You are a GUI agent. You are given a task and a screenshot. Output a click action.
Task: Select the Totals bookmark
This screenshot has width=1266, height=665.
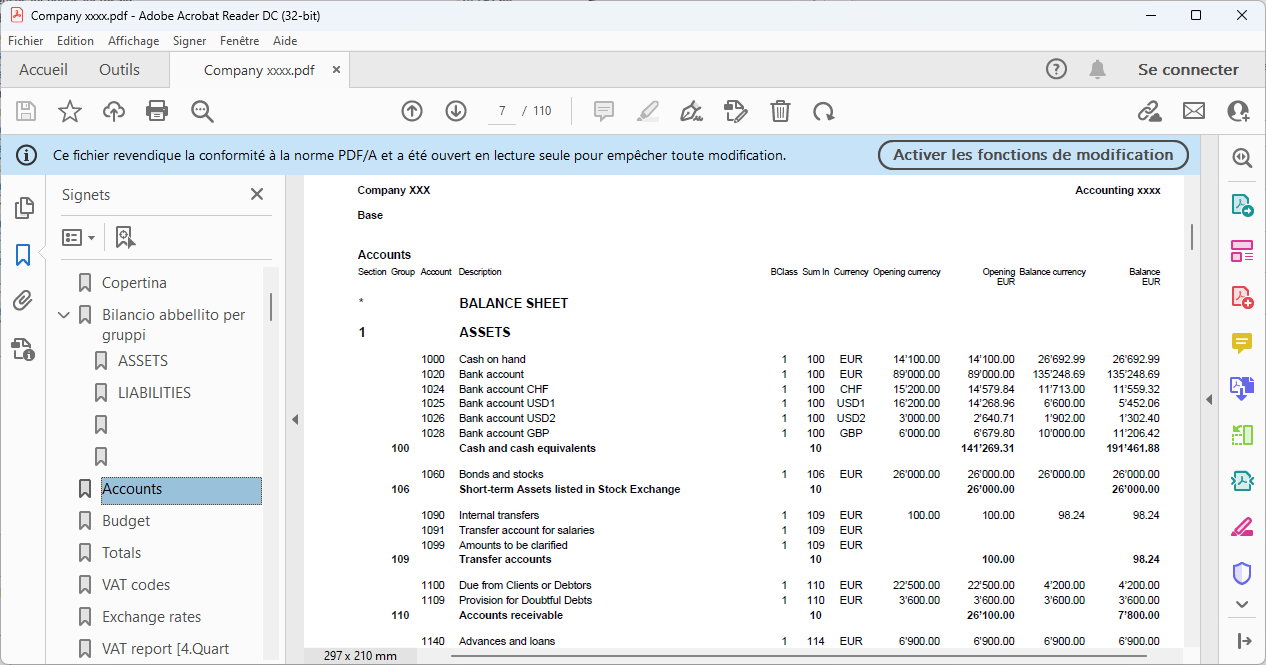121,553
